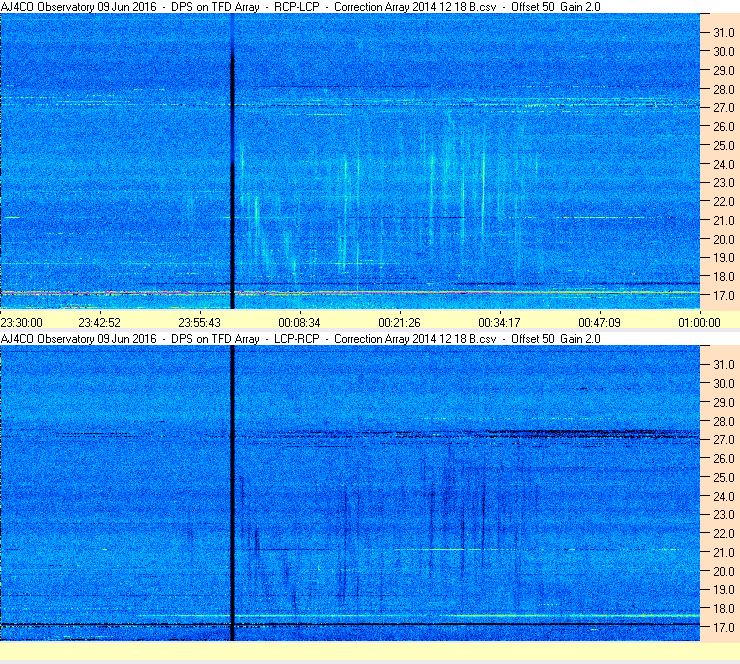This screenshot has height=664, width=740.
Task: Select 20.0 frequency label on RCP-LCP plot
Action: click(724, 239)
